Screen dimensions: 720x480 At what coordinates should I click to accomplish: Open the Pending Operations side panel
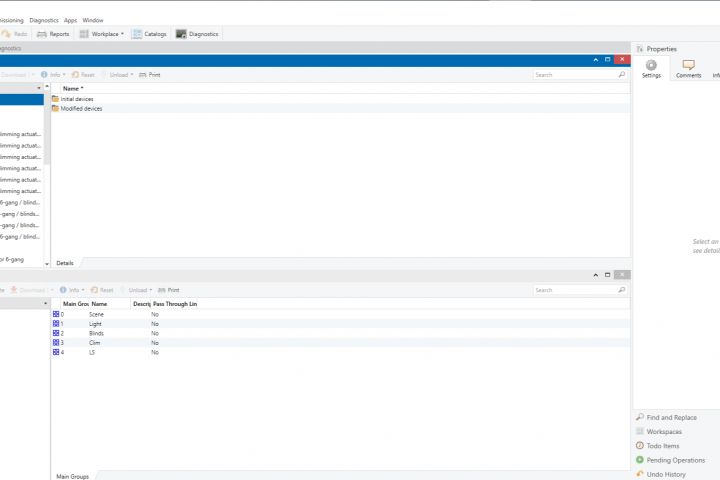coord(670,460)
